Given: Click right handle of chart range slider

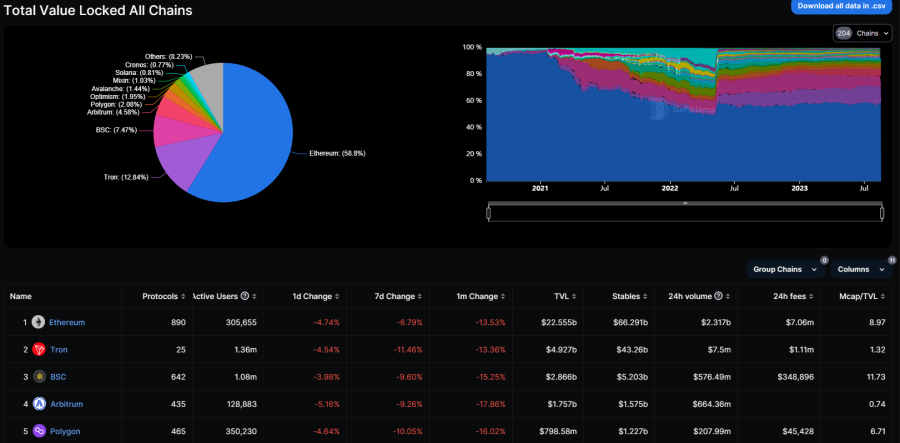Looking at the screenshot, I should coord(882,213).
